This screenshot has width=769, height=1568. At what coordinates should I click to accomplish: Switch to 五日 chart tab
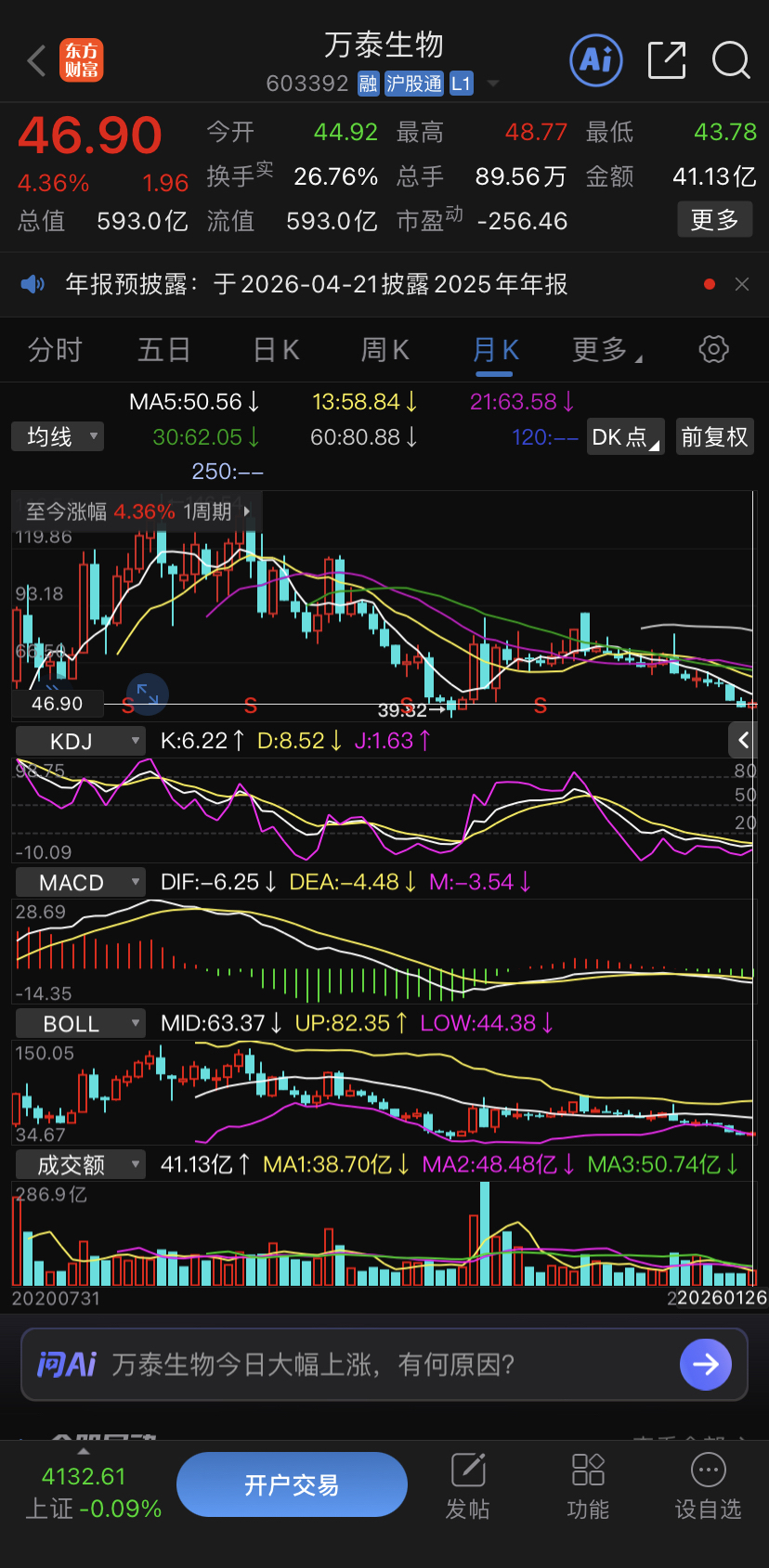164,350
